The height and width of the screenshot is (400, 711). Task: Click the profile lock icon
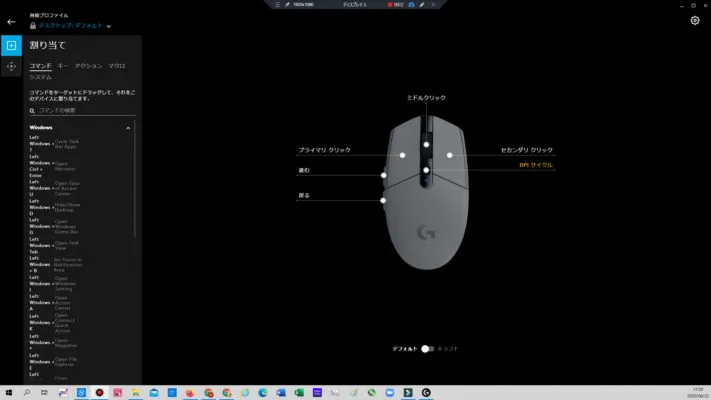coord(33,26)
